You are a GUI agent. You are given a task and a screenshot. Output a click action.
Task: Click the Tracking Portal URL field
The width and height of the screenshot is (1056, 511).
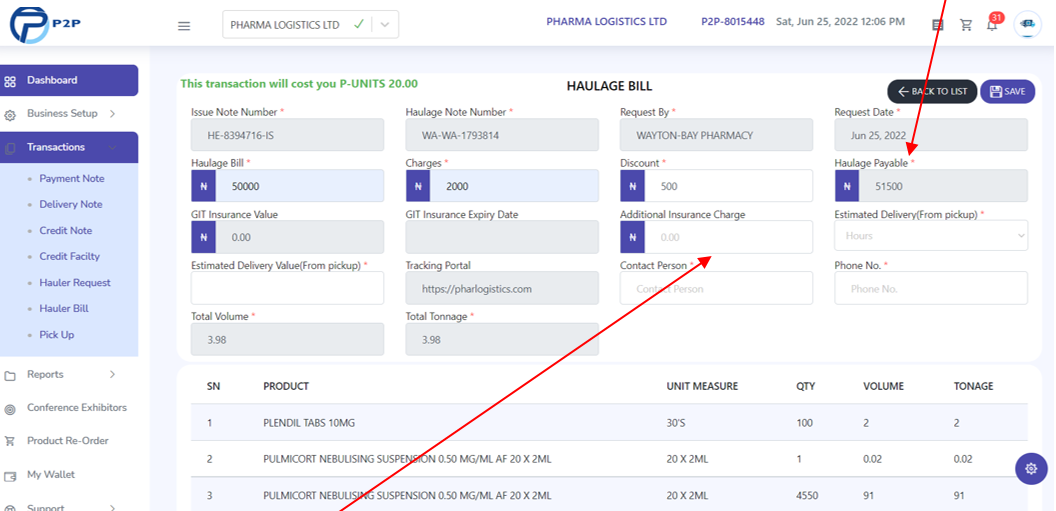point(502,288)
